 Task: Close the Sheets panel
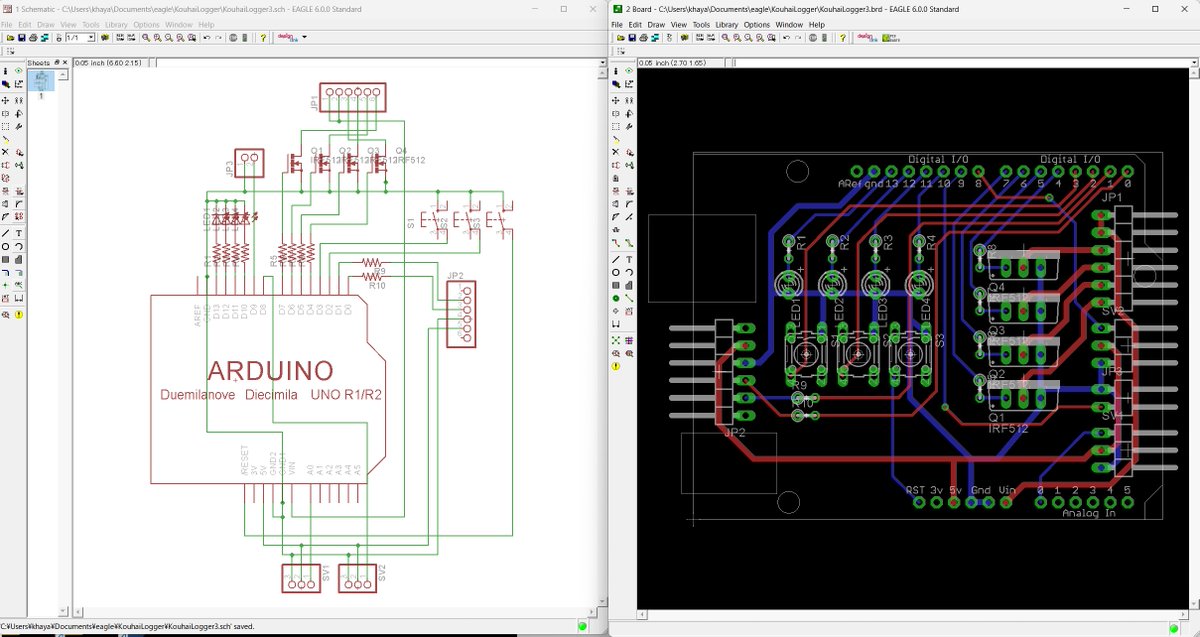coord(65,62)
